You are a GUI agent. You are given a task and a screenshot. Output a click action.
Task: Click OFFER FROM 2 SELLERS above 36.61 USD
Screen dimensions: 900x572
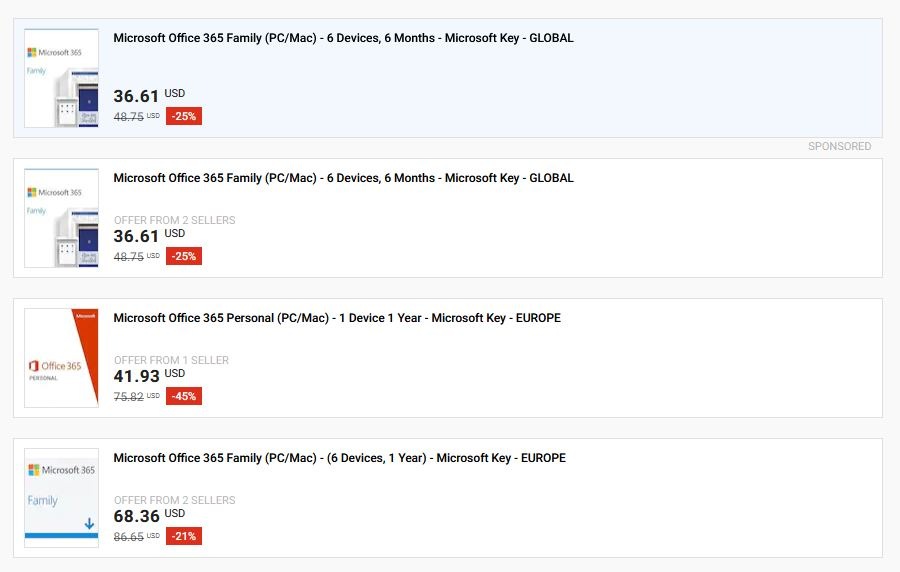[174, 220]
